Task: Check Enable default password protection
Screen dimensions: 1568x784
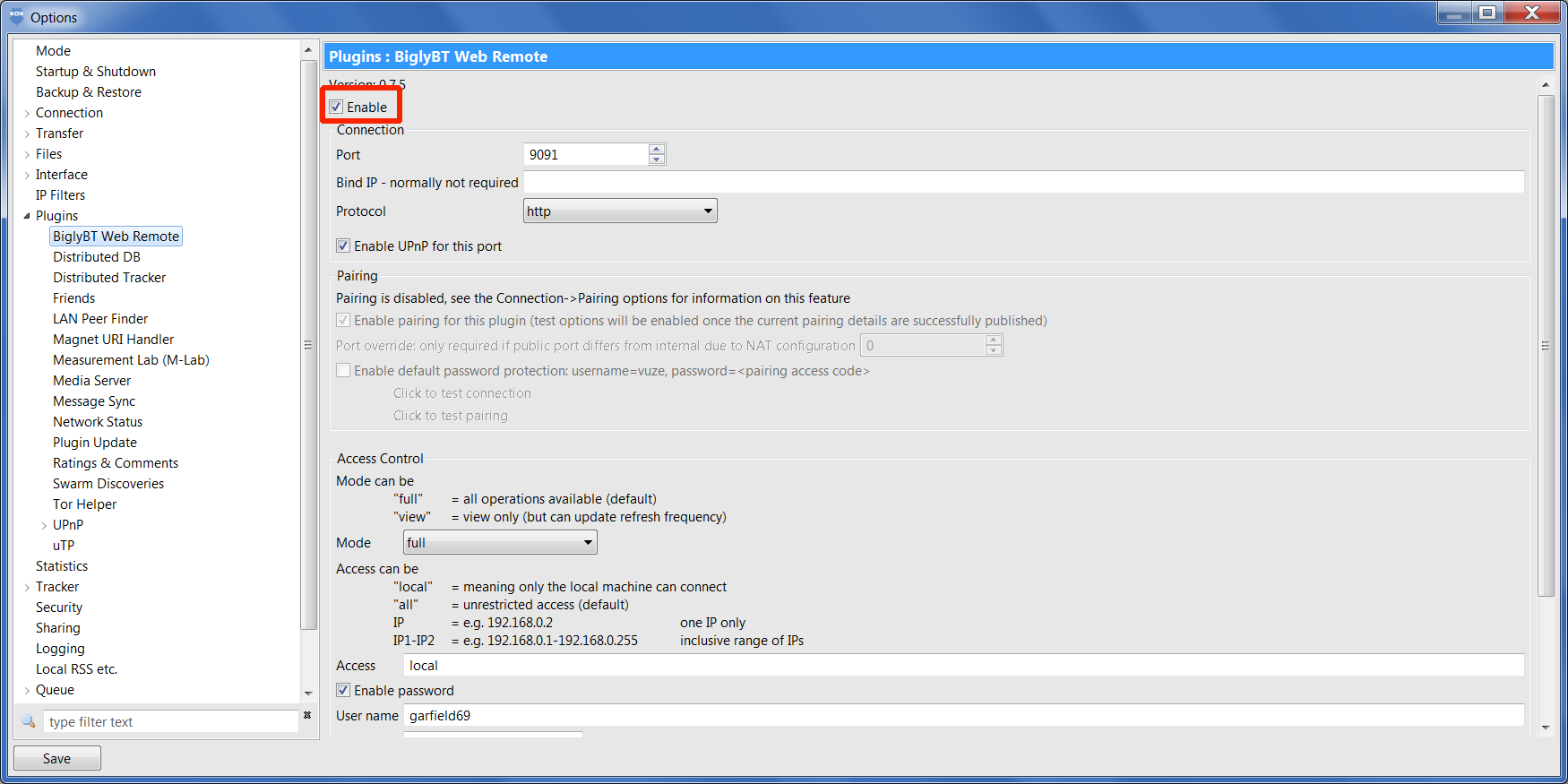Action: [343, 370]
